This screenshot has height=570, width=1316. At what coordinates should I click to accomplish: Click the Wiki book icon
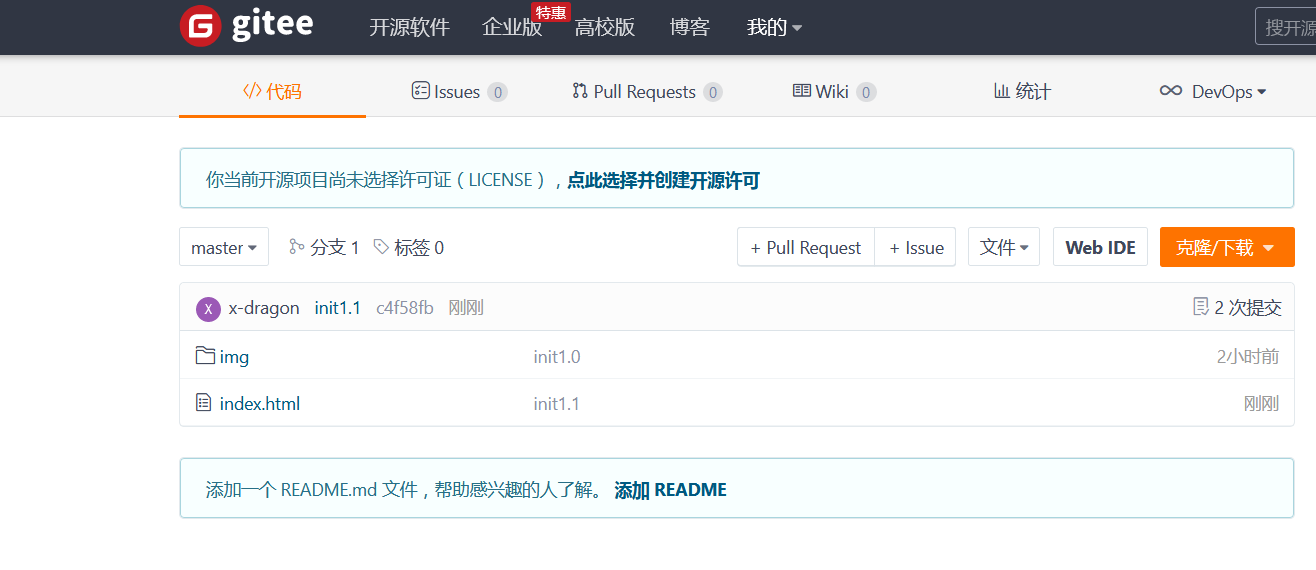(x=802, y=91)
